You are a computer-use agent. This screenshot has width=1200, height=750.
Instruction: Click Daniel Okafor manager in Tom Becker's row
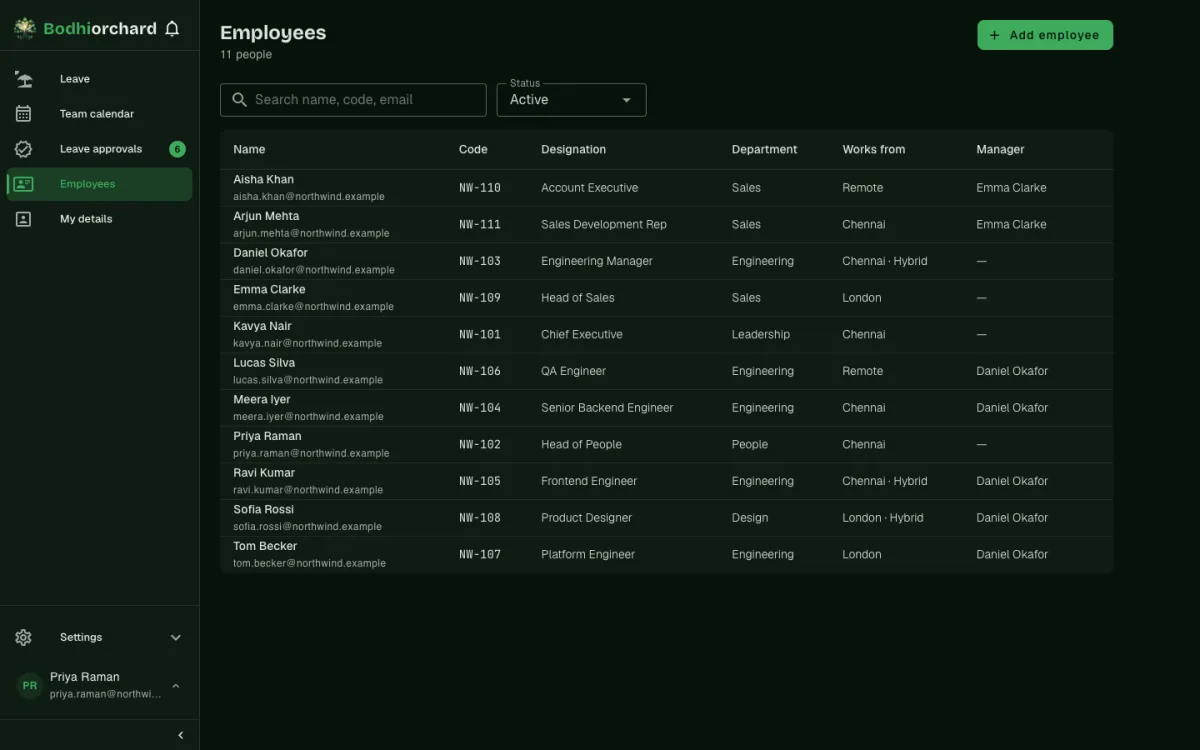[1012, 554]
